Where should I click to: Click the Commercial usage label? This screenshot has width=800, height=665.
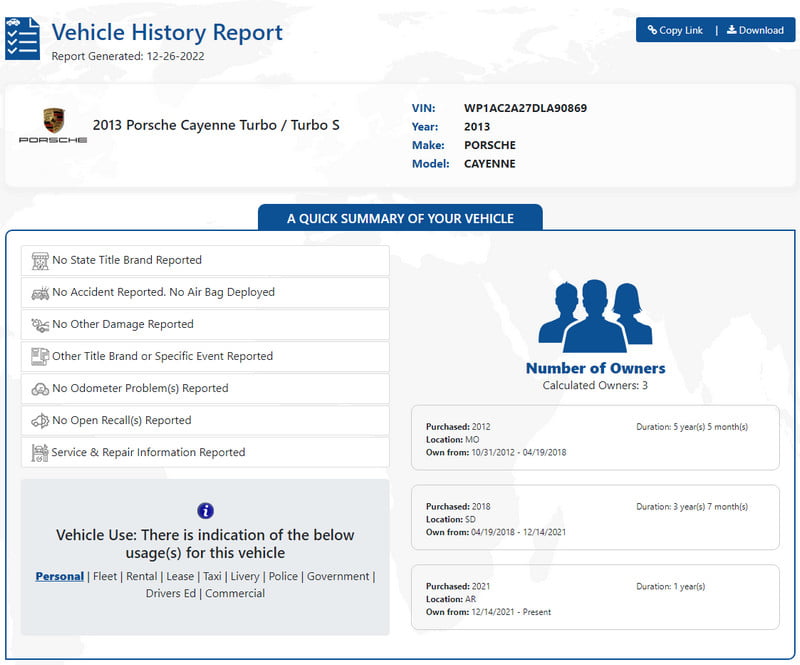tap(235, 594)
